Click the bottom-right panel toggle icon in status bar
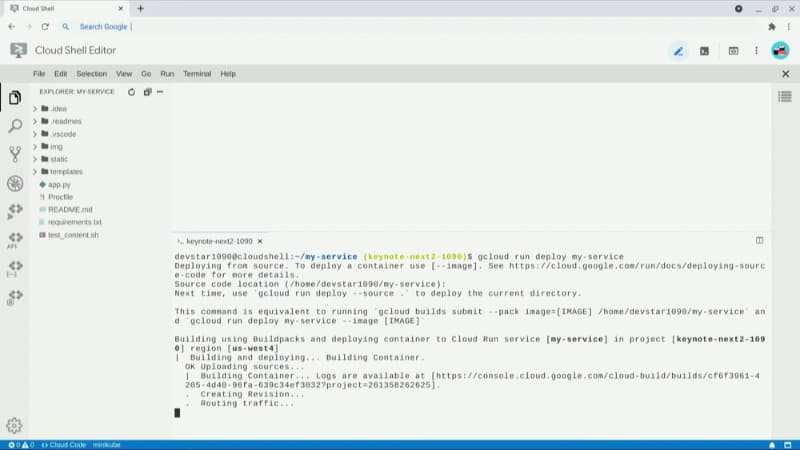The width and height of the screenshot is (800, 450). pyautogui.click(x=788, y=445)
